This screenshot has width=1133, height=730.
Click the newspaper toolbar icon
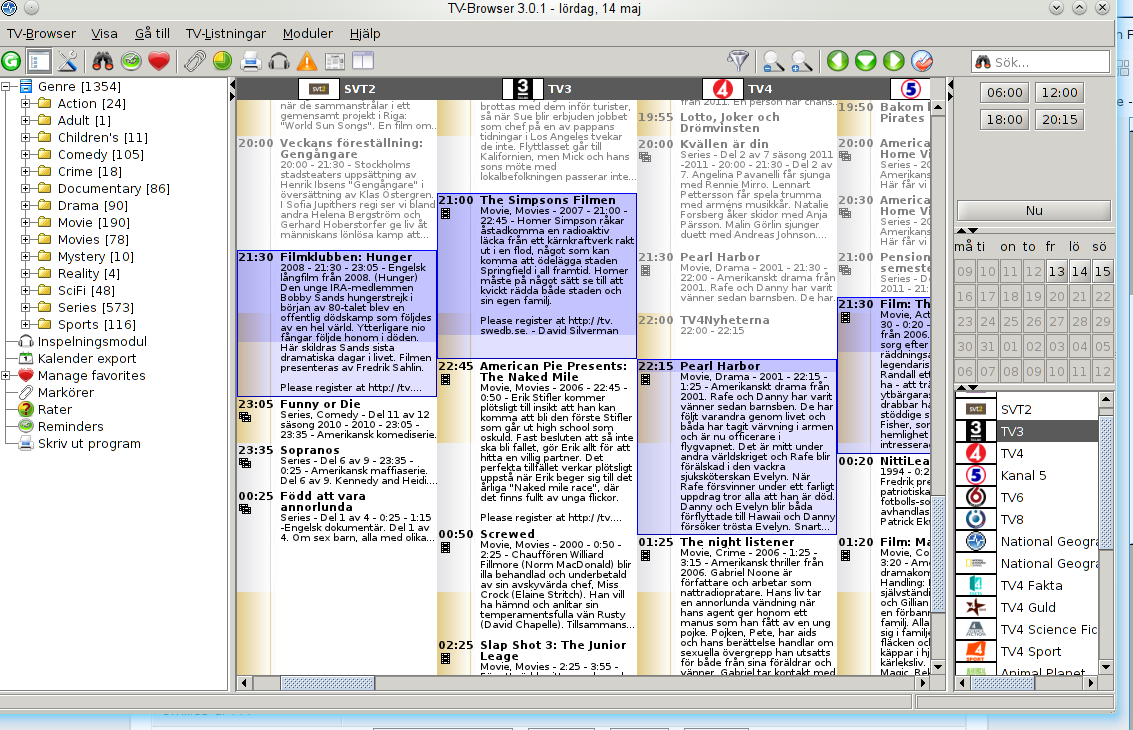[x=335, y=61]
